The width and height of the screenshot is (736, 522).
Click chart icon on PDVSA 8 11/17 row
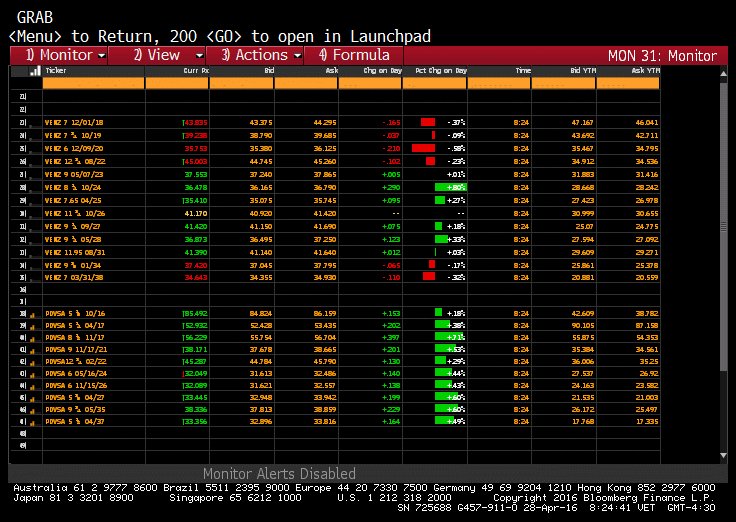coord(32,338)
